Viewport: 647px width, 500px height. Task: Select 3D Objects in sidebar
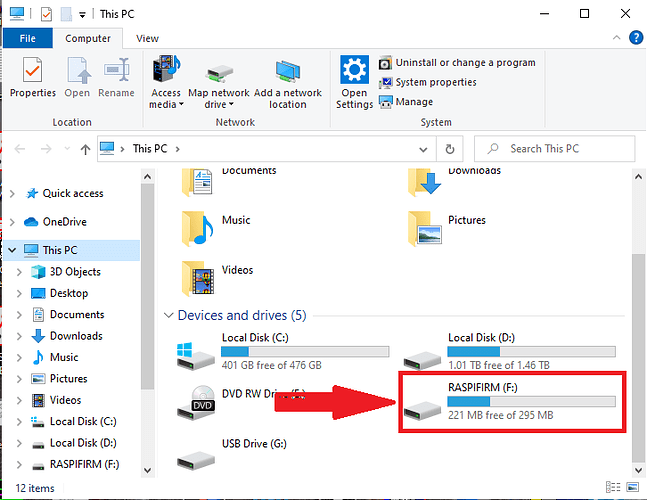75,272
